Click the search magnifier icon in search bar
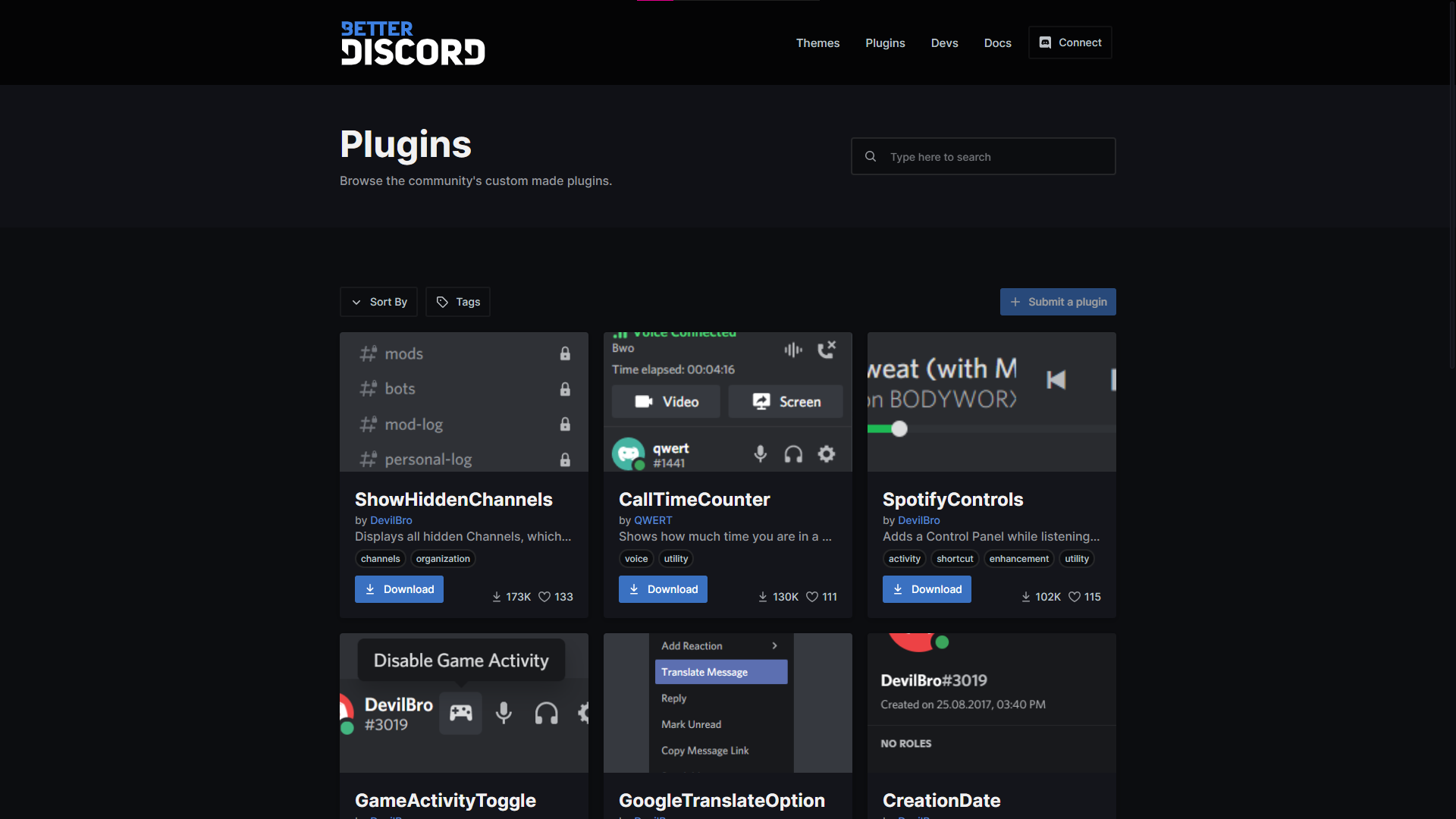 [x=870, y=156]
